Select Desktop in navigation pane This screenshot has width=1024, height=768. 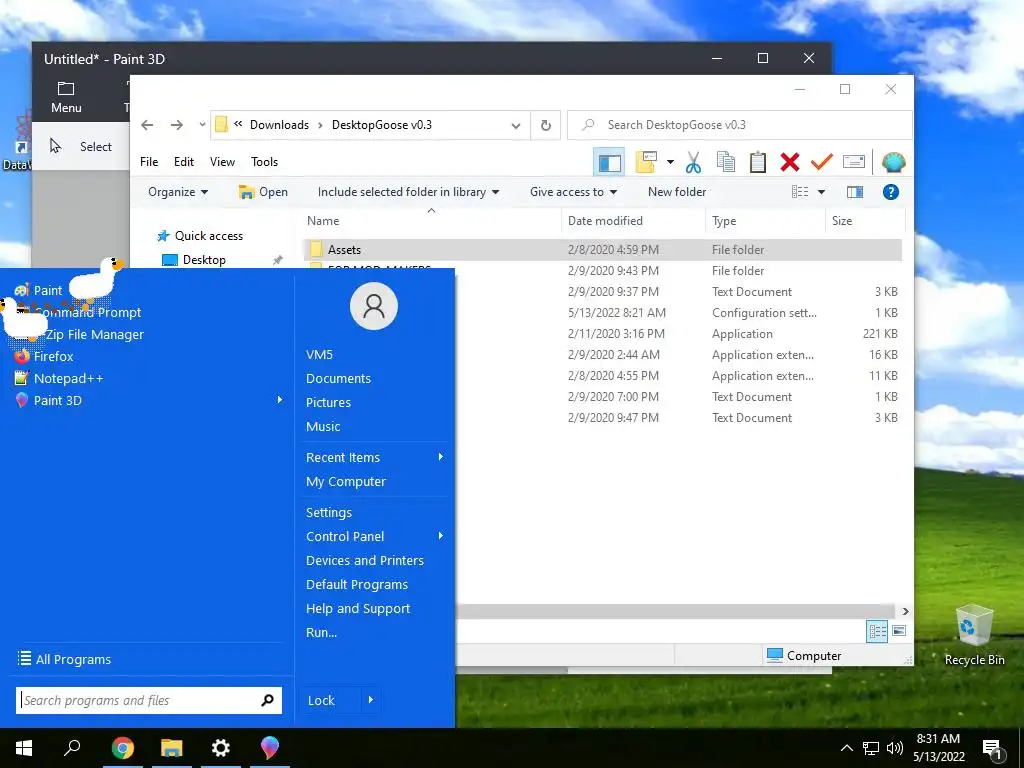(x=204, y=260)
